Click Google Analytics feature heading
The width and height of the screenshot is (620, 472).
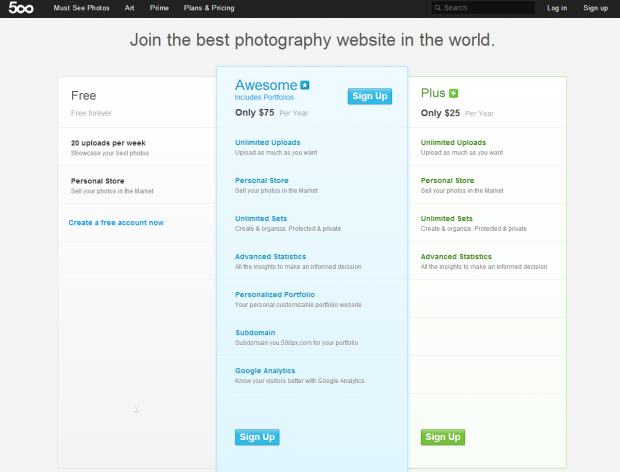coord(265,370)
